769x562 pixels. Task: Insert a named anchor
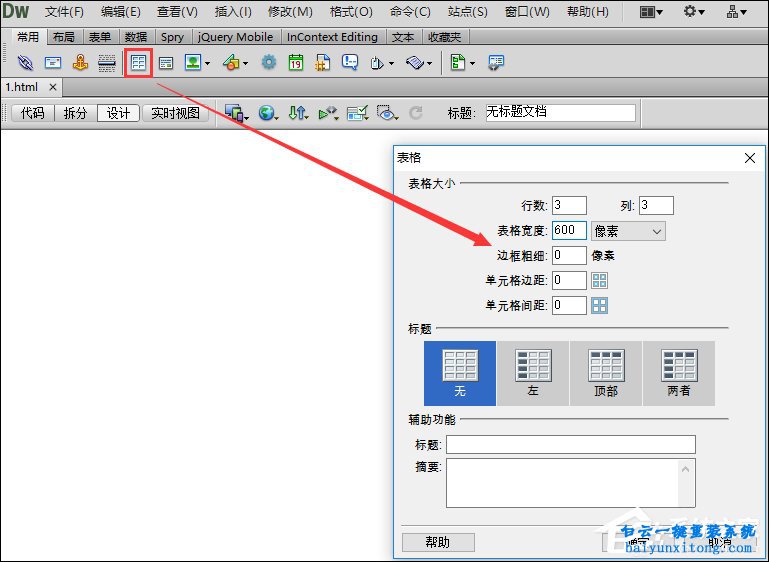[80, 63]
